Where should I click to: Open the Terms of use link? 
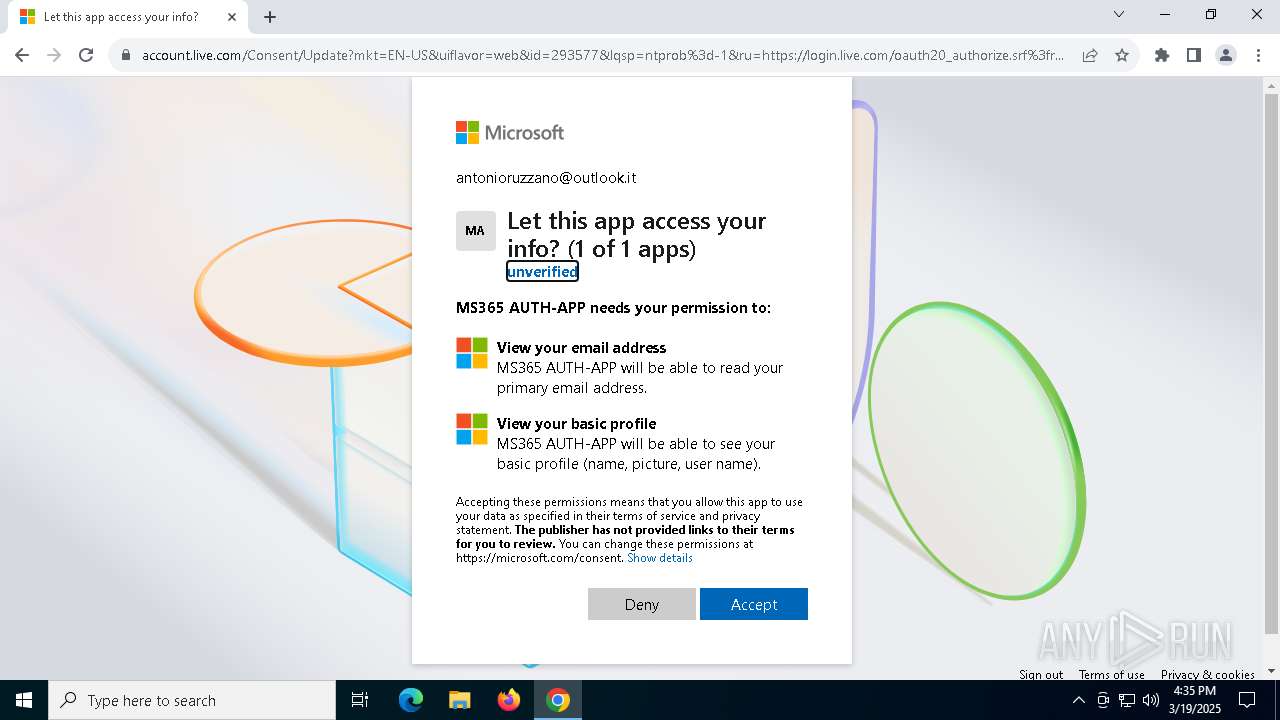coord(1111,674)
